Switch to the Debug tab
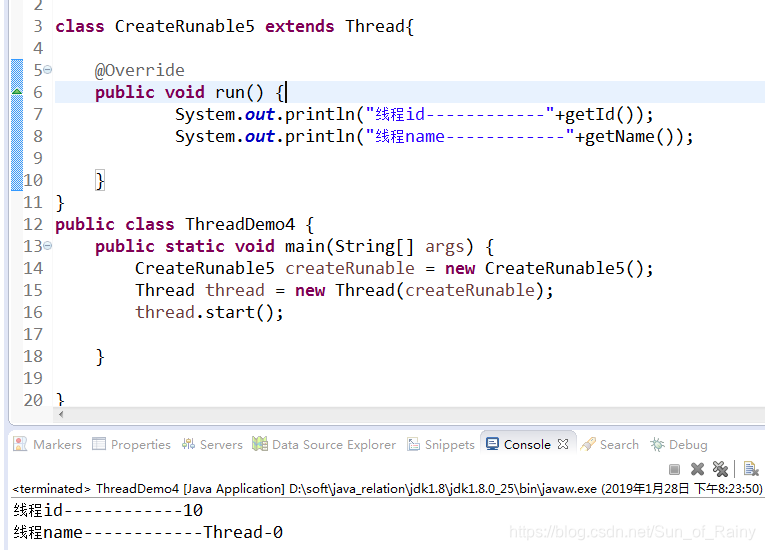 pos(679,445)
